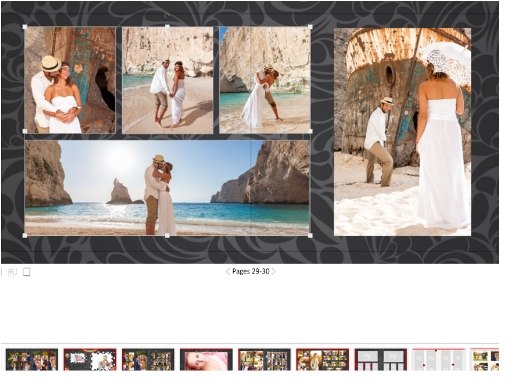Select the photo of couple embracing by rusty hull
Image resolution: width=516 pixels, height=388 pixels.
[70, 80]
